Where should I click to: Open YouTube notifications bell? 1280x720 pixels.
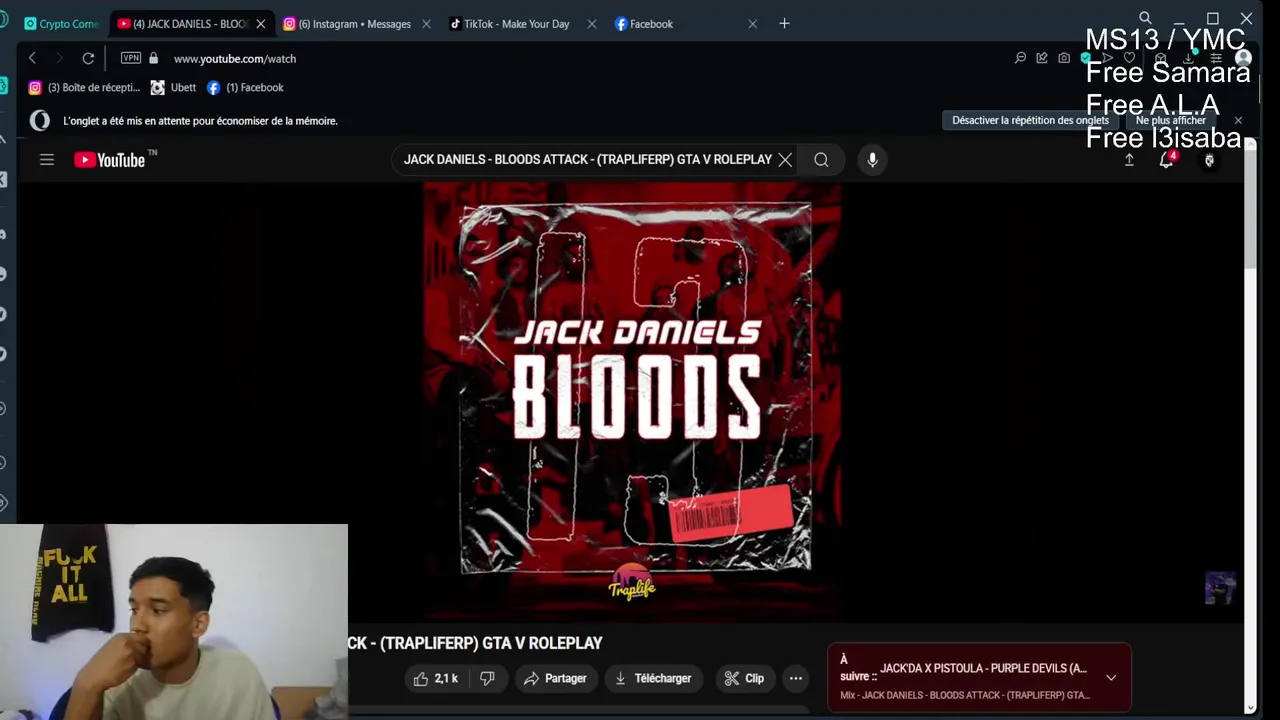(x=1166, y=160)
